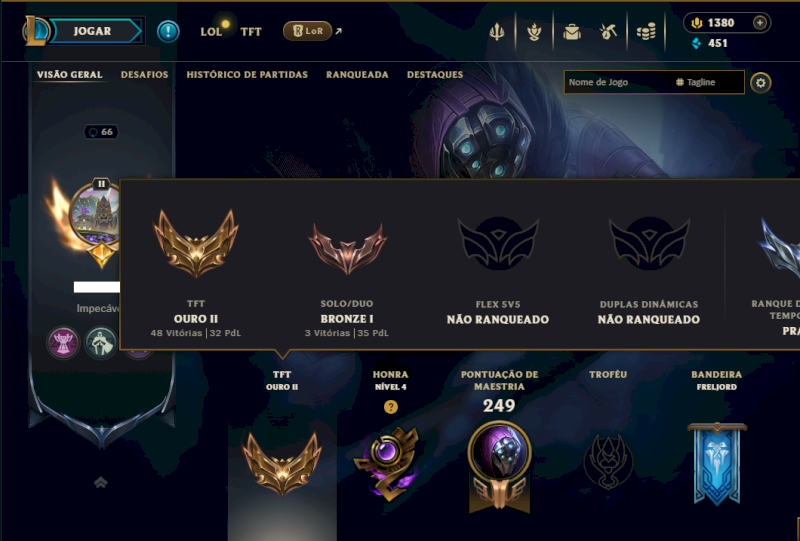Open the Desafios tab
Screen dimensions: 800x541
pos(144,75)
